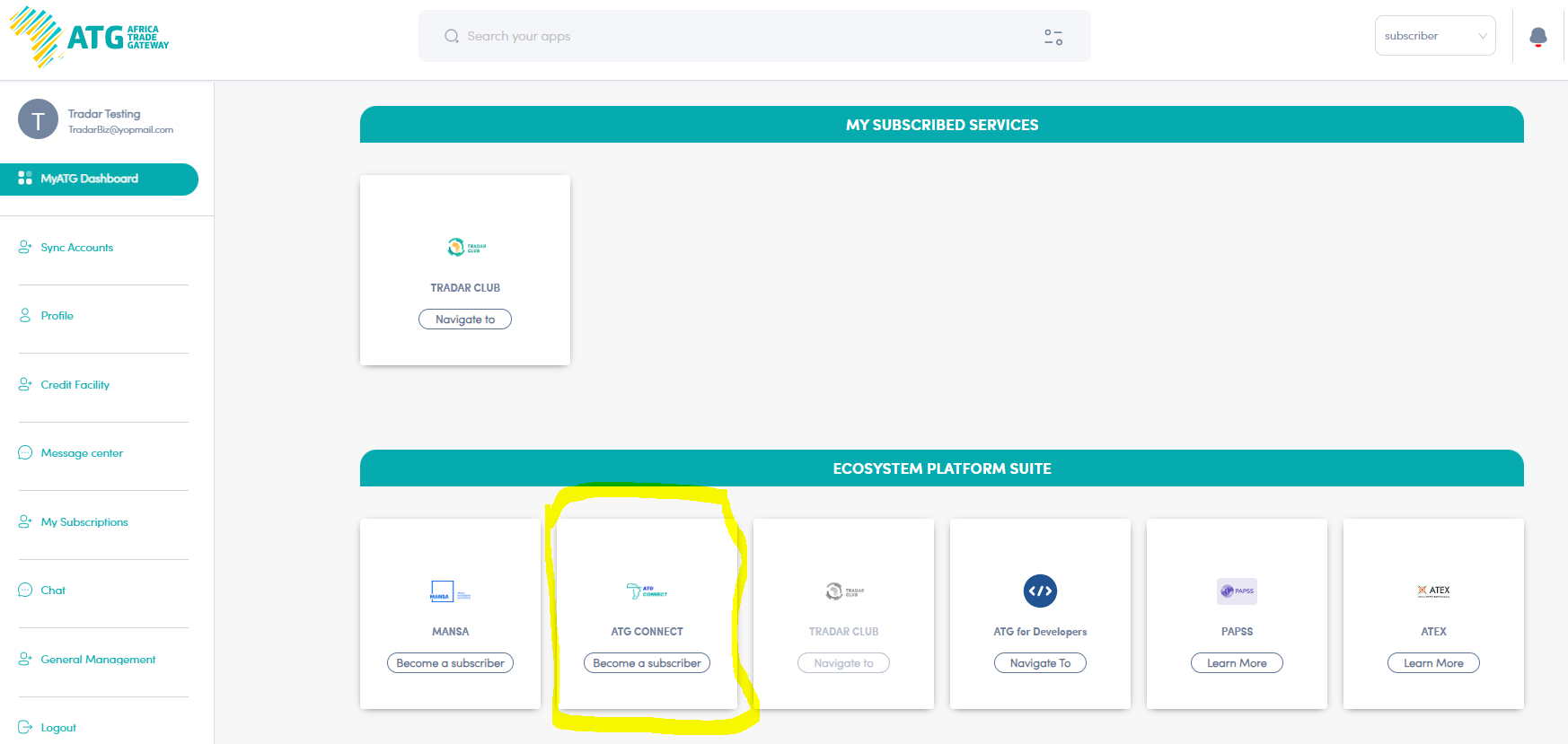This screenshot has height=744, width=1568.
Task: Click the Message center bubble icon
Action: pos(25,452)
